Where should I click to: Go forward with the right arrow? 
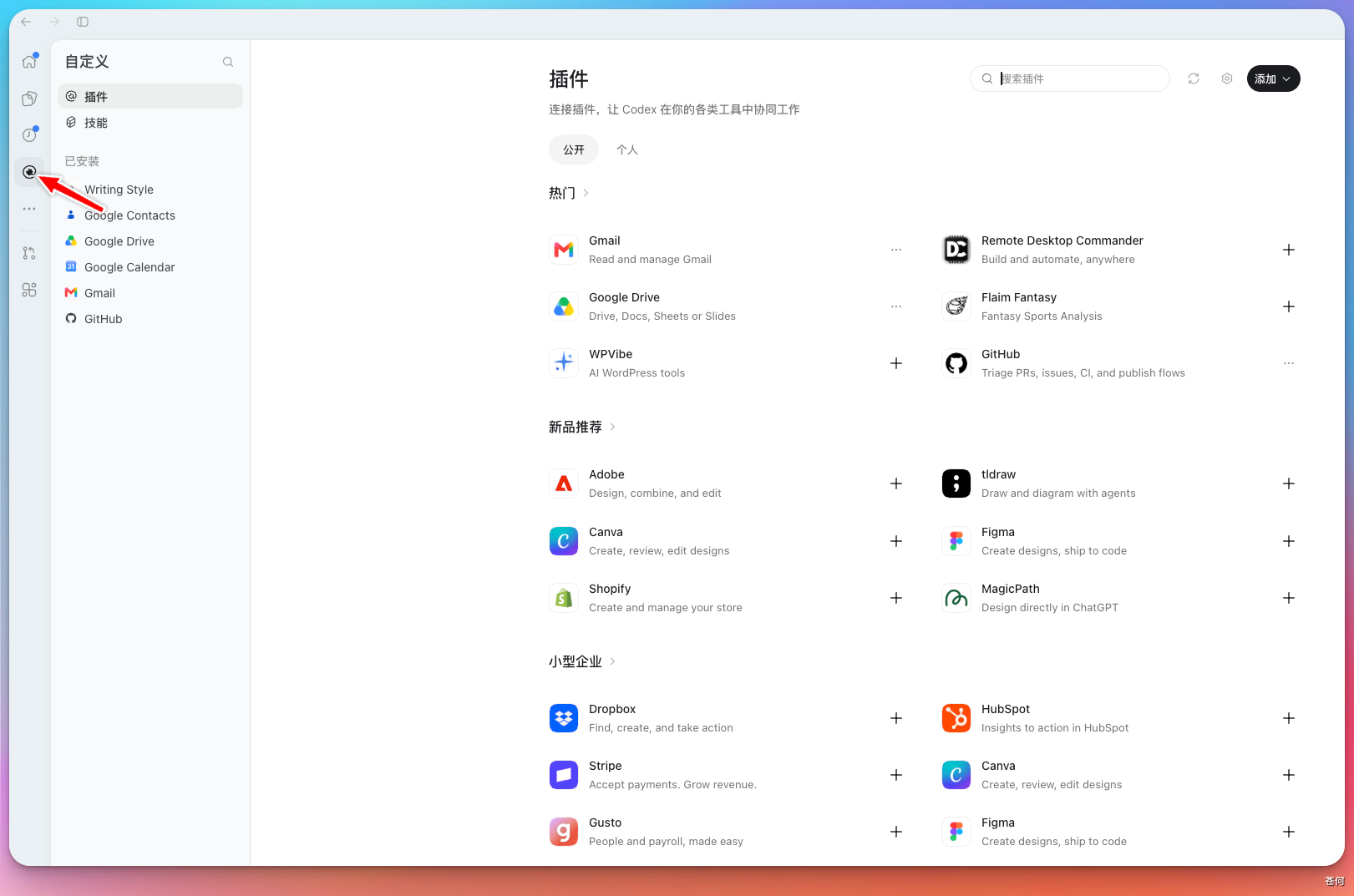point(54,22)
